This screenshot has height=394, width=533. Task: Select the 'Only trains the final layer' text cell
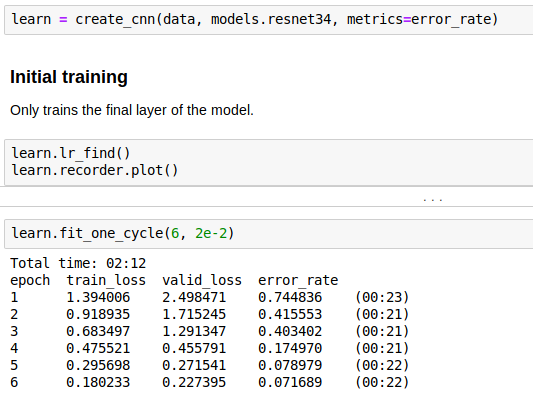click(x=132, y=110)
